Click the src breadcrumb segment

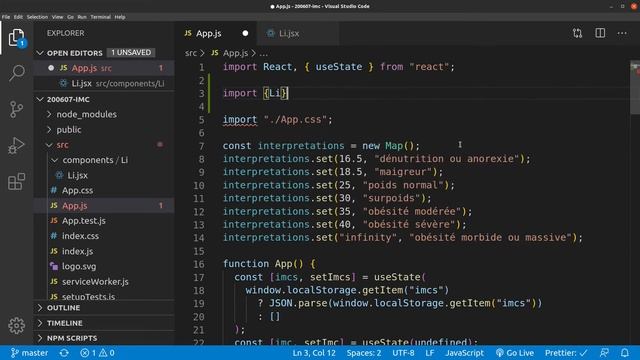(x=191, y=53)
